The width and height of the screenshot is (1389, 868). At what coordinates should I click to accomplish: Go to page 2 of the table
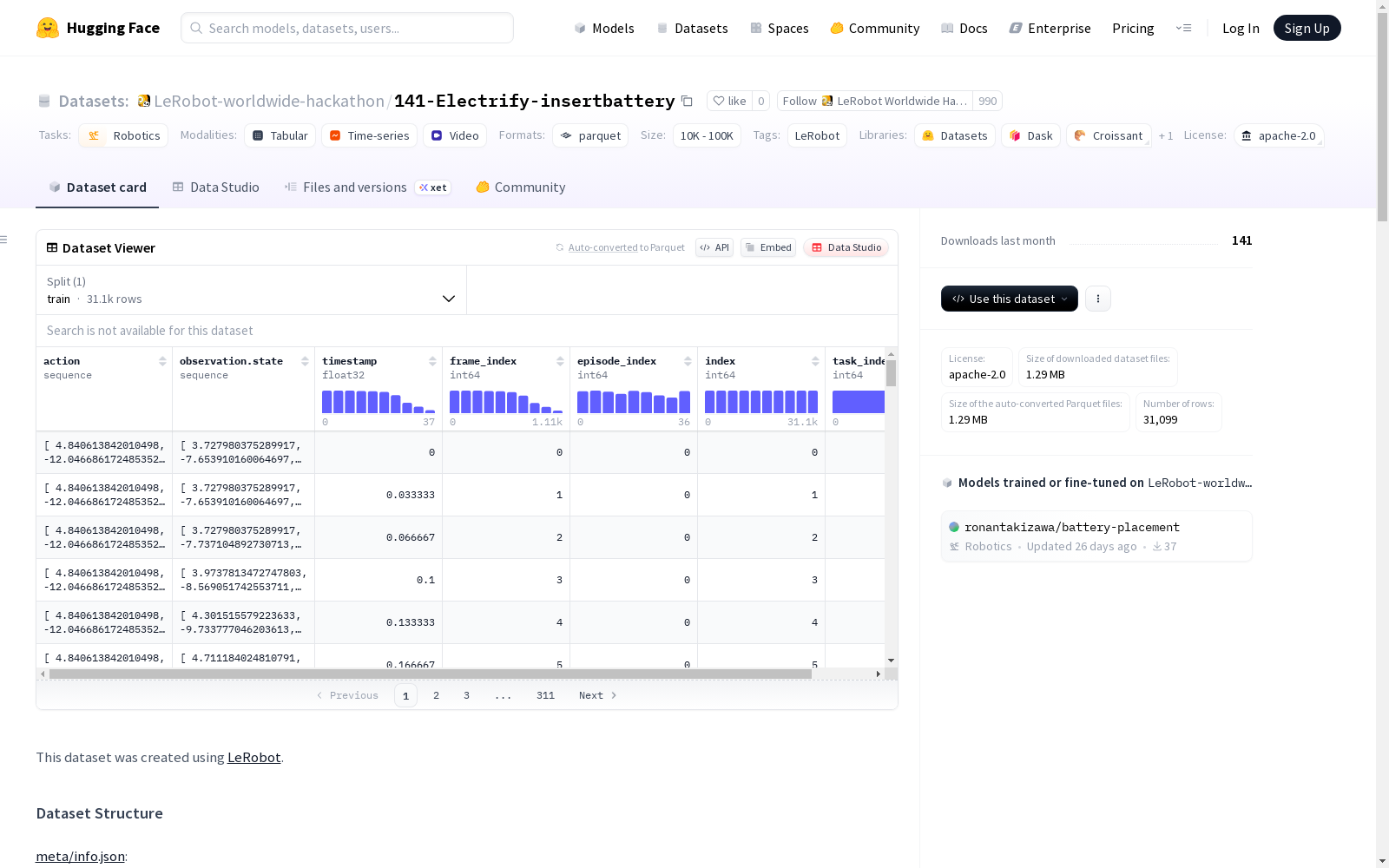[436, 695]
